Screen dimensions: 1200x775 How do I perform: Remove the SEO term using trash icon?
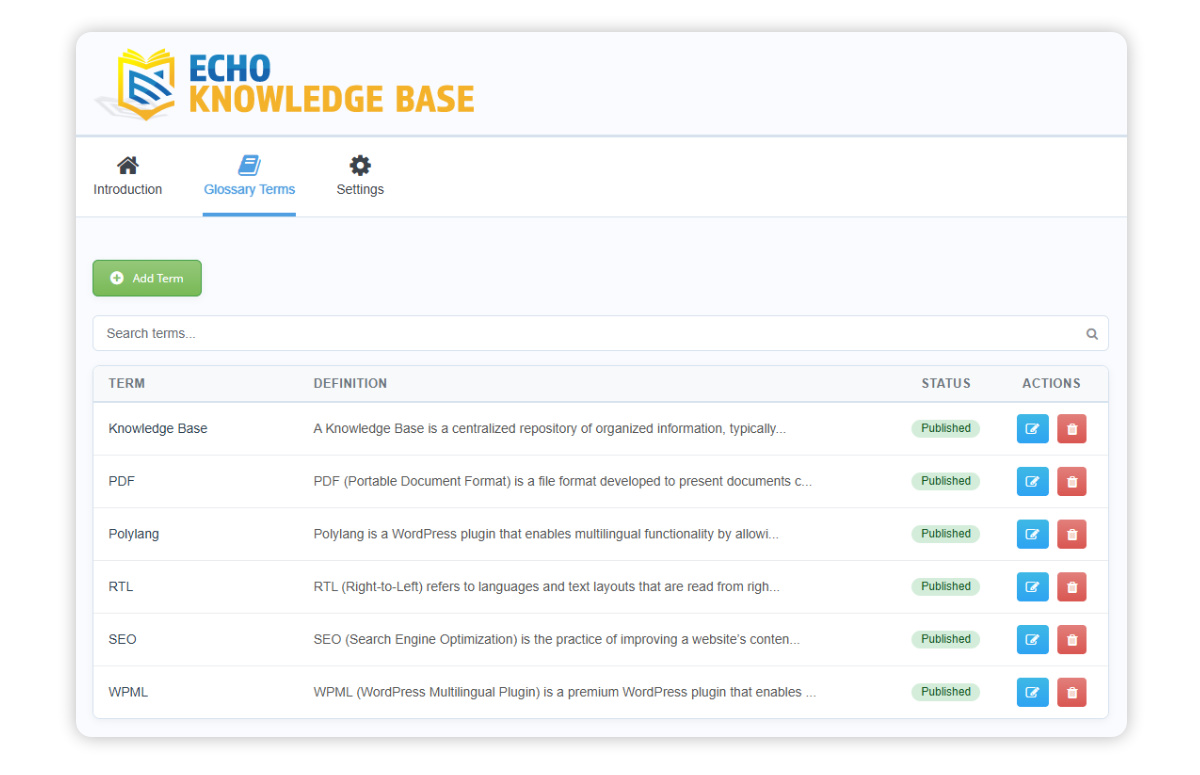[1072, 640]
